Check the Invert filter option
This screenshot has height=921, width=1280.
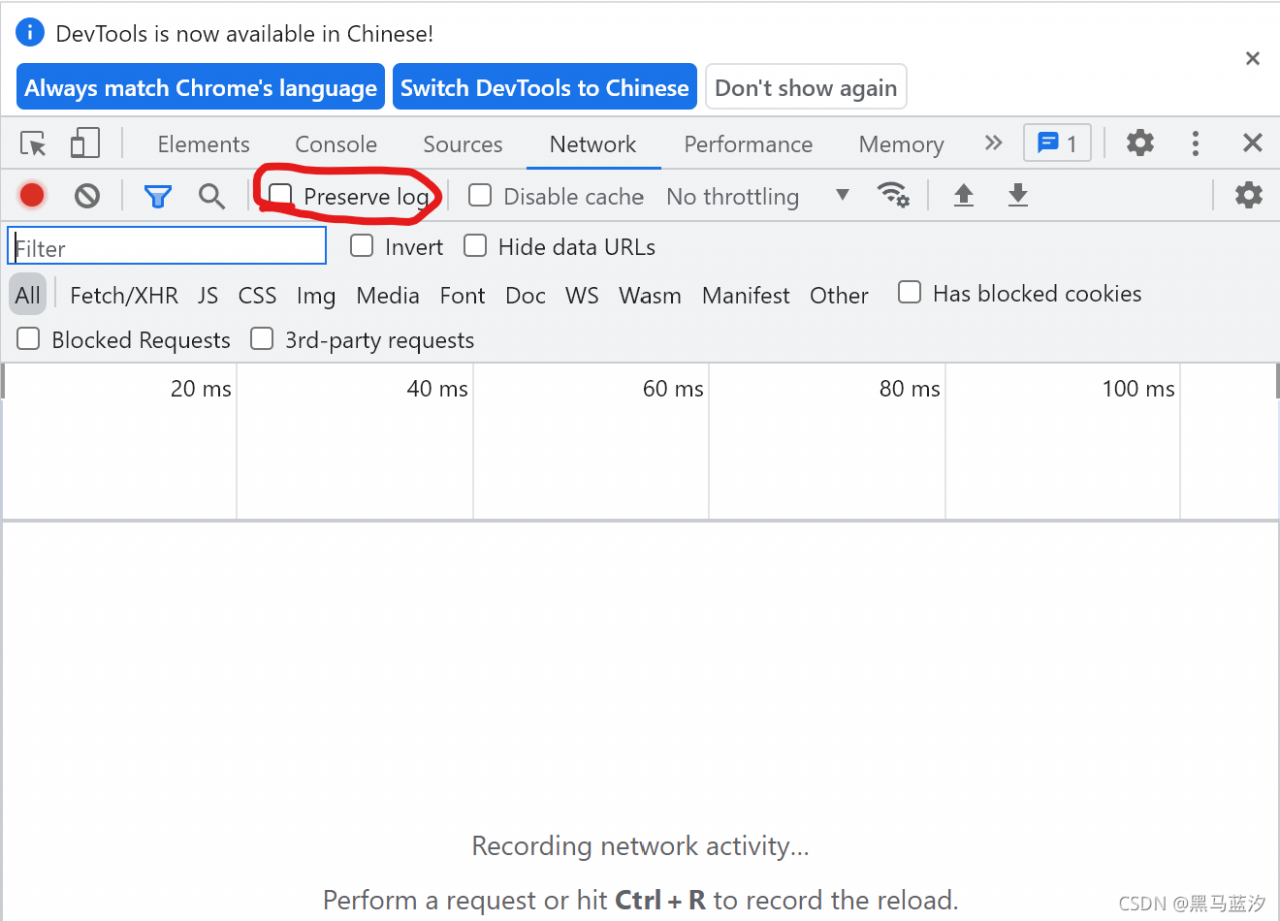[x=362, y=246]
